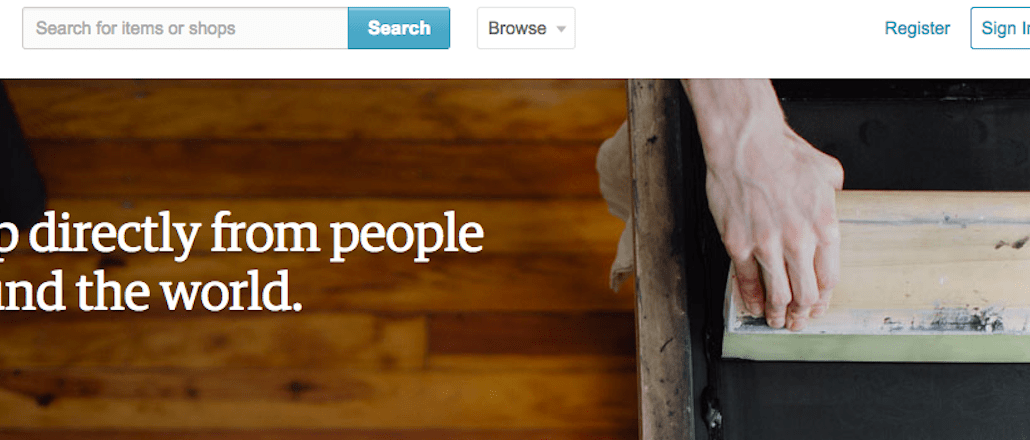Click the 'Search for items or shops' field
1030x440 pixels.
[x=185, y=28]
